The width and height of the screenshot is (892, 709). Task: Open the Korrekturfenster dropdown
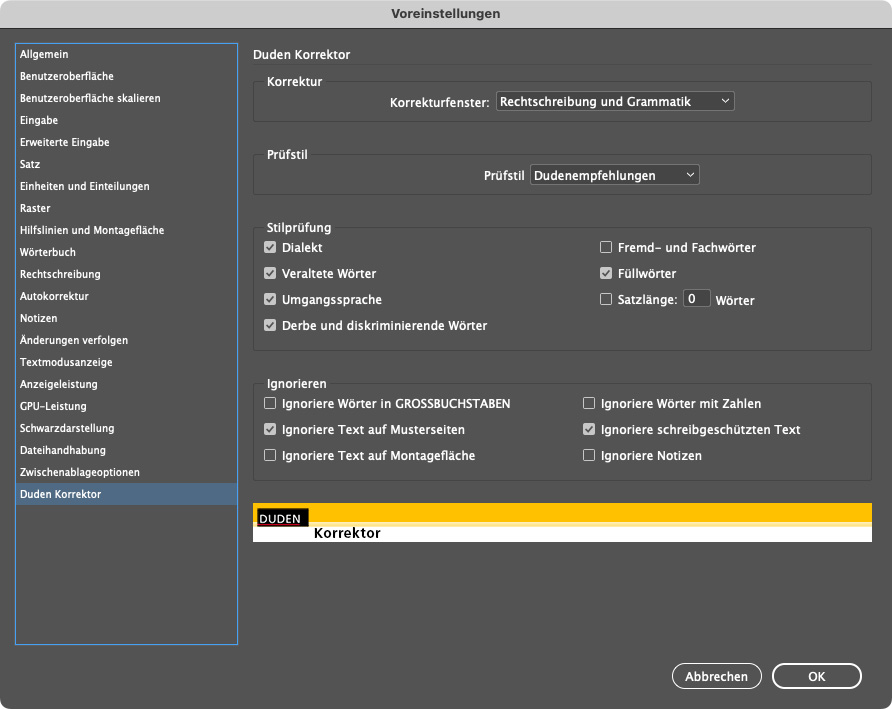tap(615, 101)
